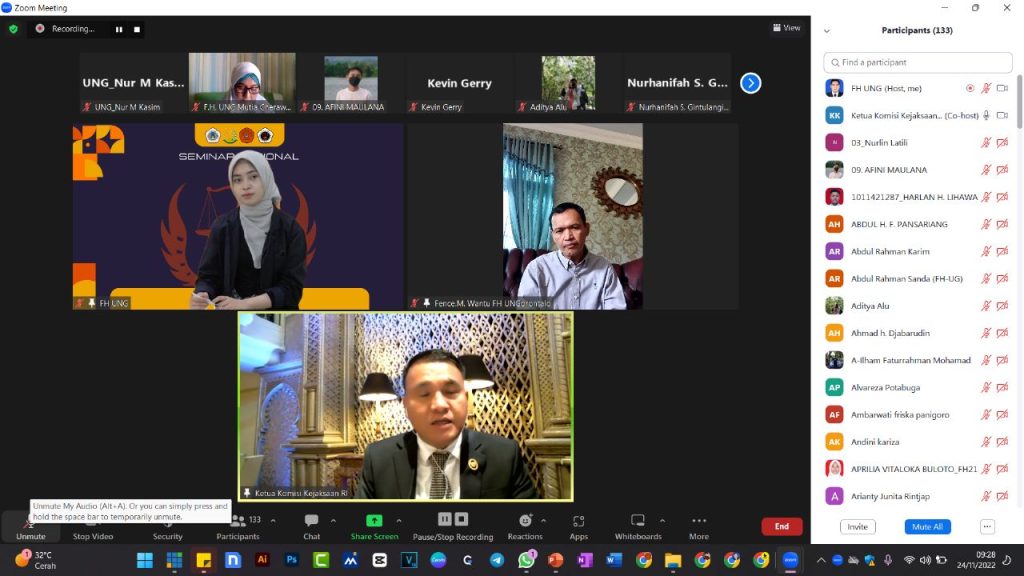The image size is (1024, 576).
Task: Open the ellipsis menu beside Mute All
Action: coord(987,526)
